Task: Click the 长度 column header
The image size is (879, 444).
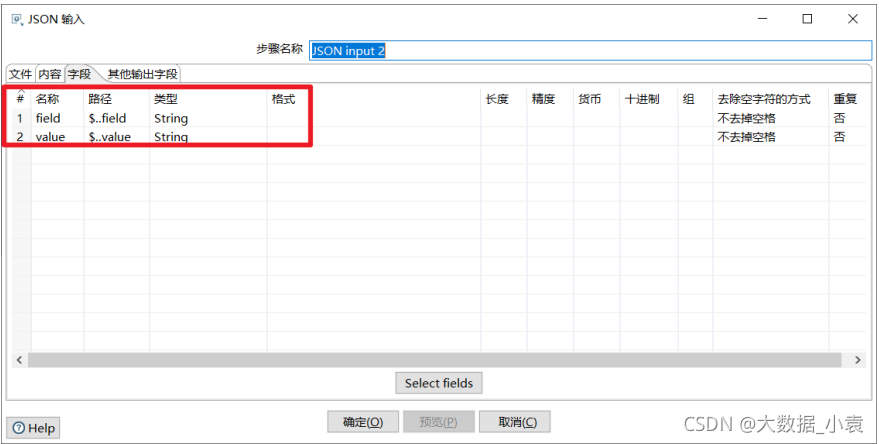Action: click(x=503, y=99)
